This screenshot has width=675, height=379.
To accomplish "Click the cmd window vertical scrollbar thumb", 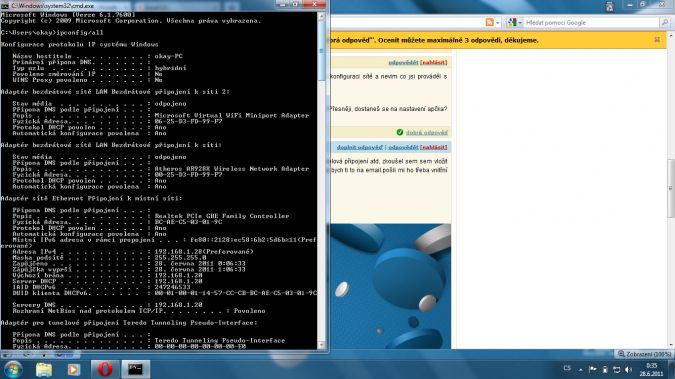I will (x=321, y=50).
